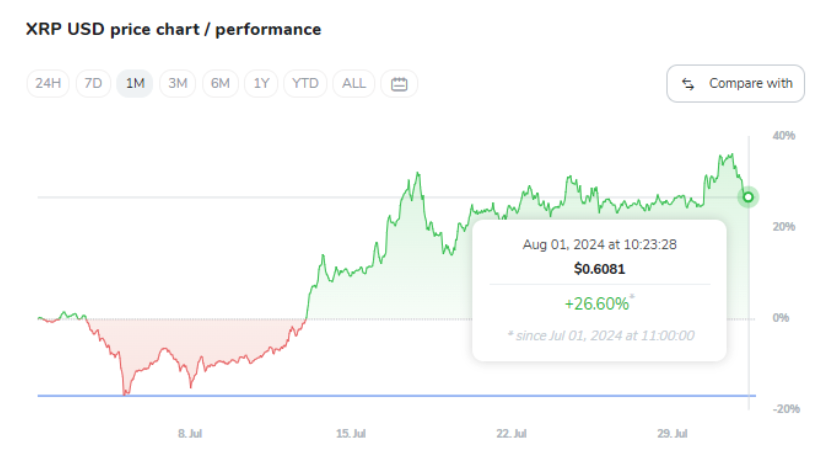
Task: Click the XRP USD price chart heading
Action: pyautogui.click(x=174, y=29)
